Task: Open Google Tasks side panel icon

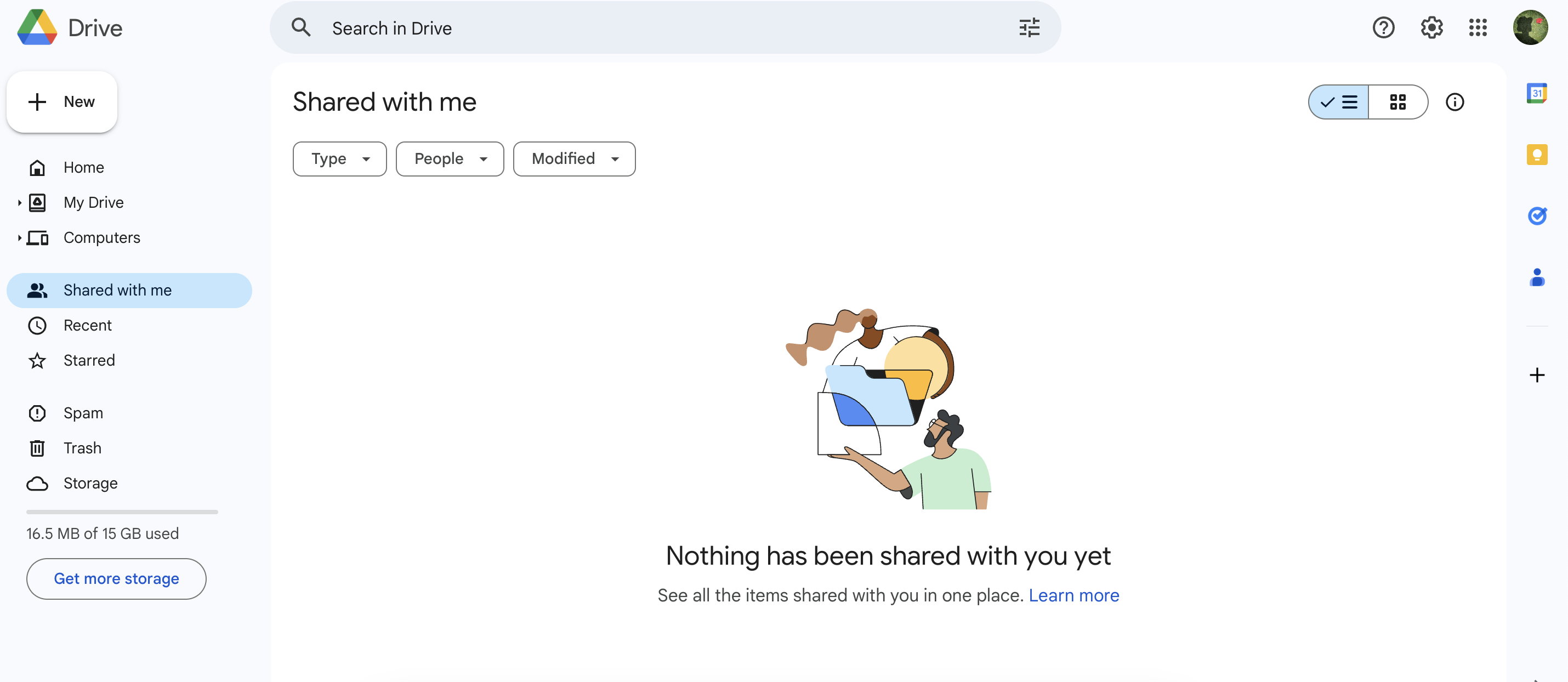Action: tap(1536, 215)
